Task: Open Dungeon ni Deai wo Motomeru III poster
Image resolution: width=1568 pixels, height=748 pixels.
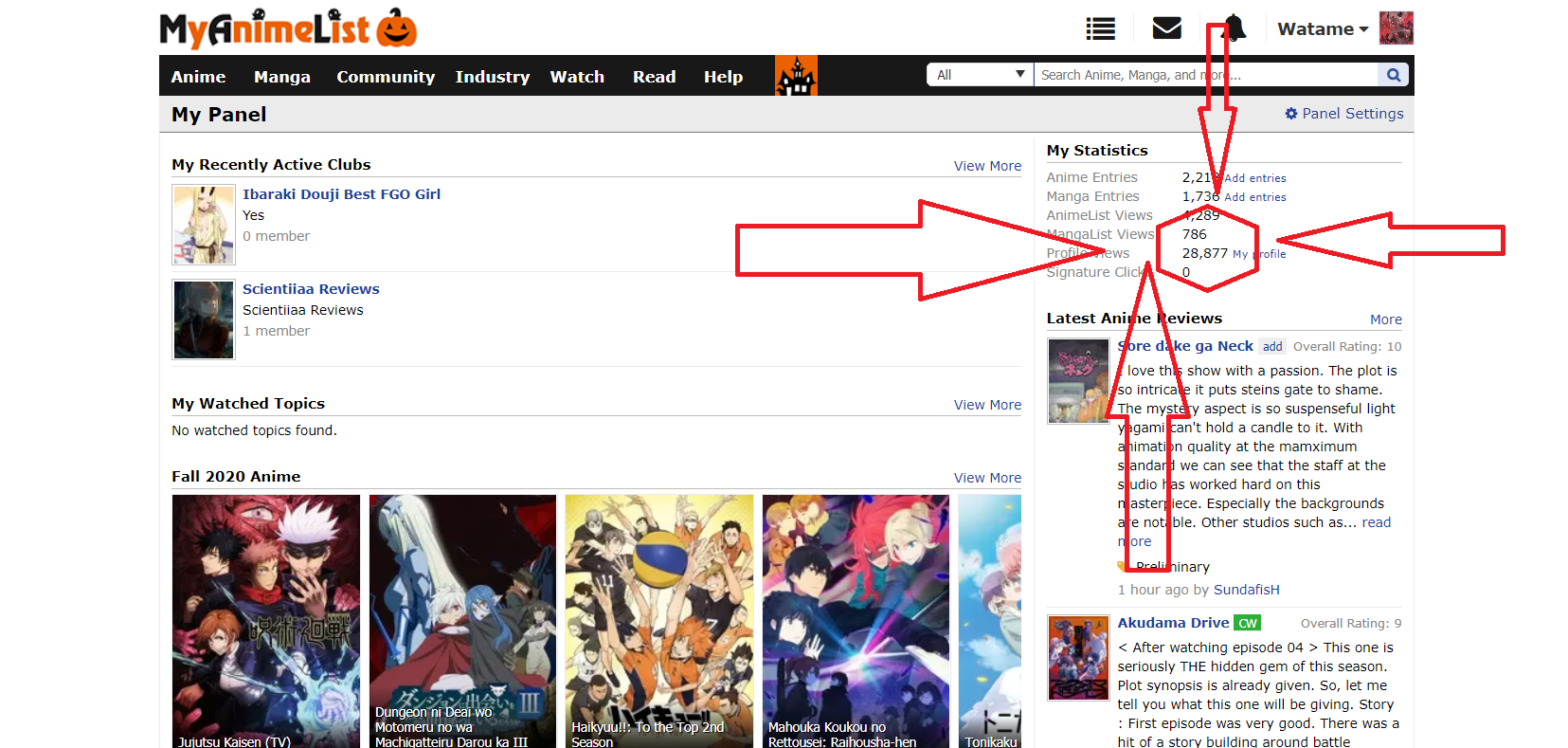Action: coord(462,621)
